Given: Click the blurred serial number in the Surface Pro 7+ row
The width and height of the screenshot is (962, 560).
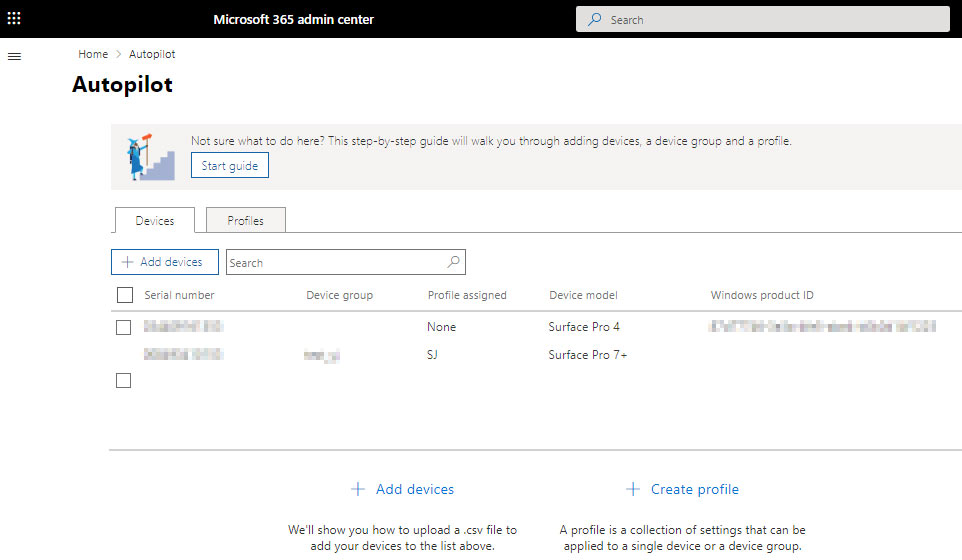Looking at the screenshot, I should 183,354.
